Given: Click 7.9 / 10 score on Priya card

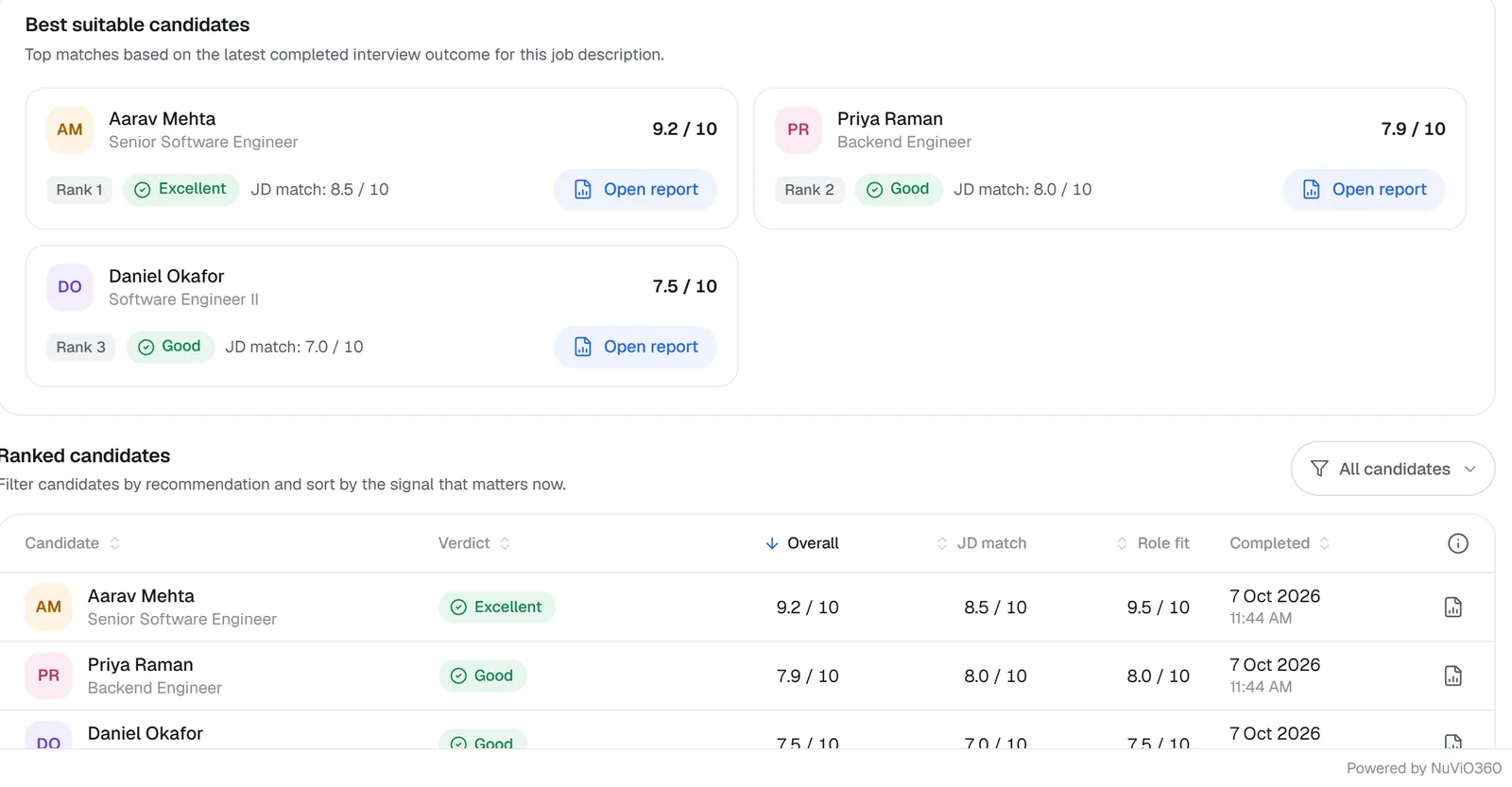Looking at the screenshot, I should [x=1413, y=129].
